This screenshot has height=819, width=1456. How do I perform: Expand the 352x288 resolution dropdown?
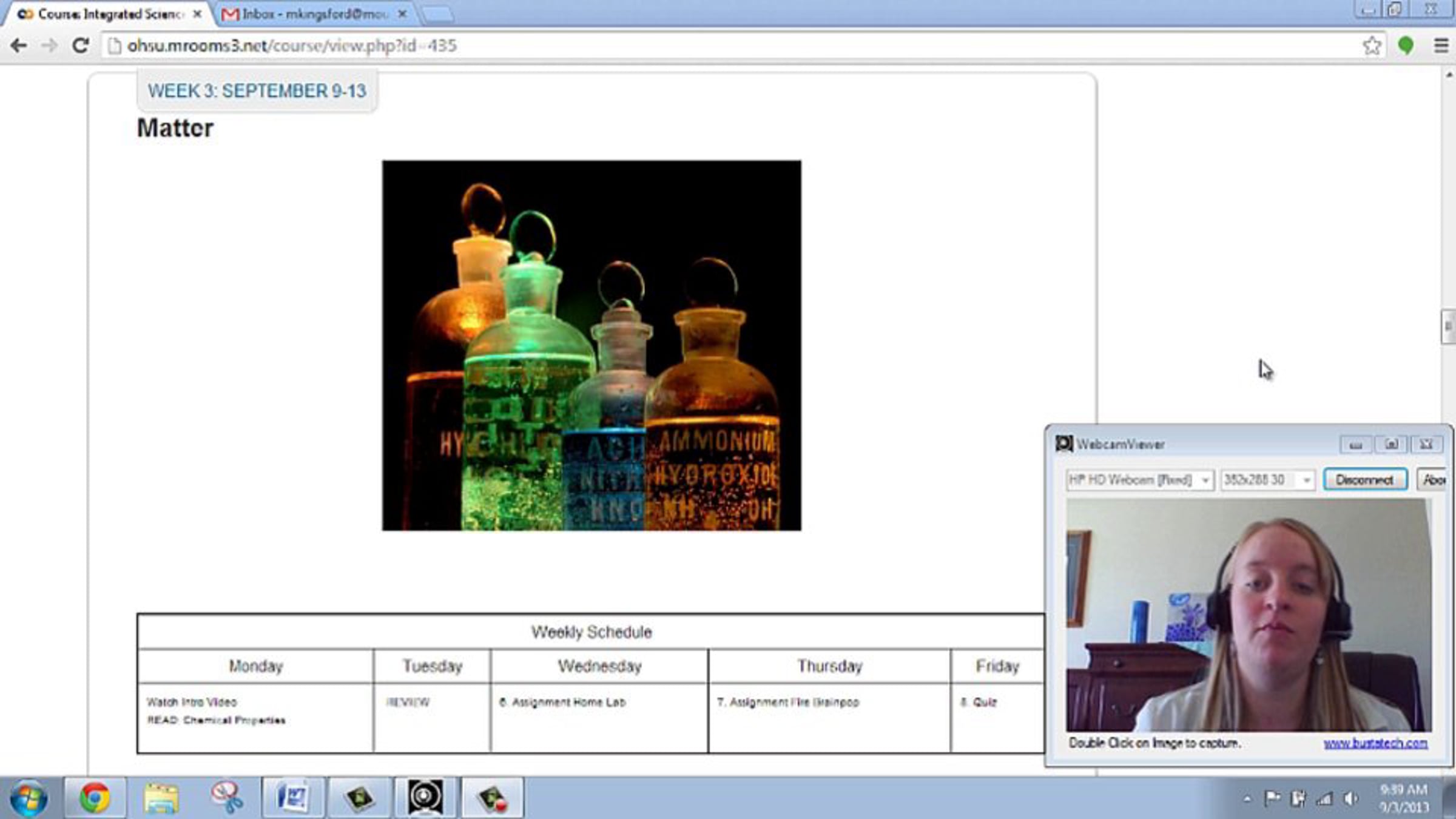[x=1306, y=480]
